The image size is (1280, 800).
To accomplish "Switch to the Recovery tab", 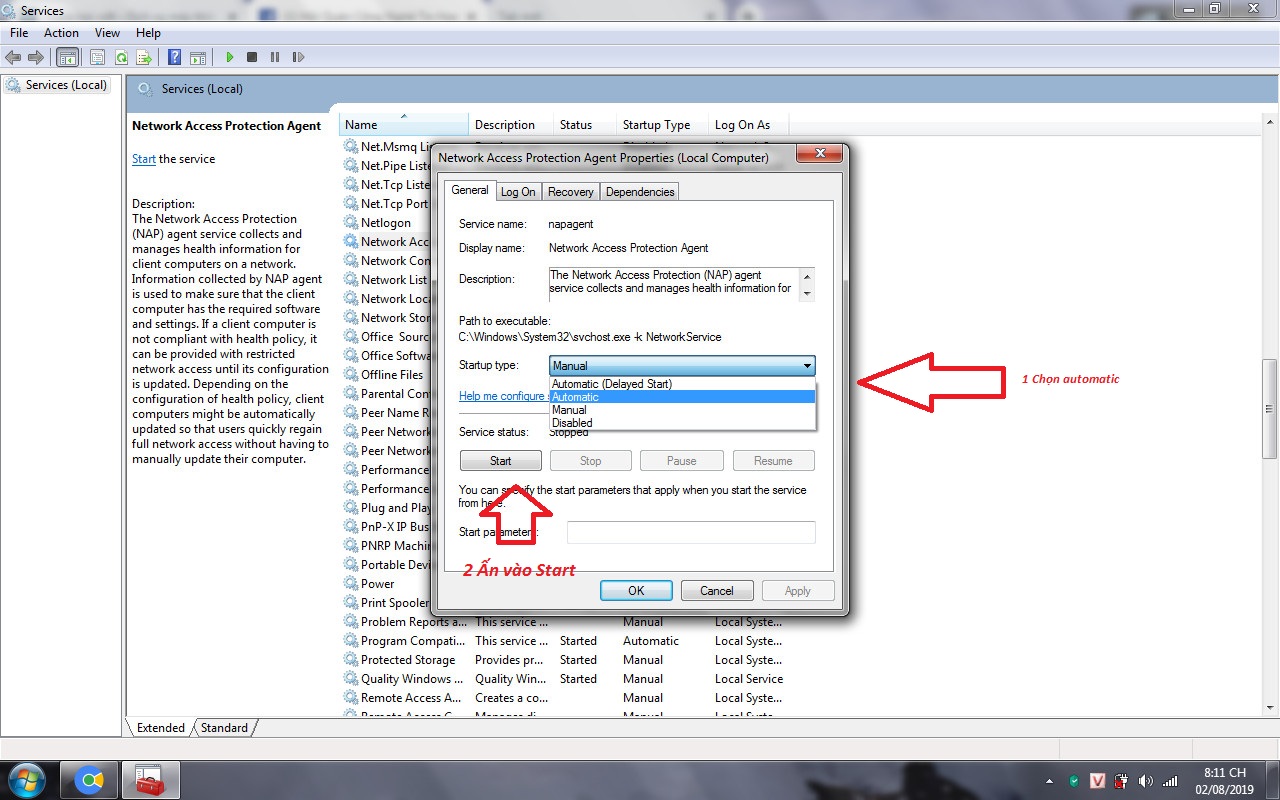I will point(571,192).
